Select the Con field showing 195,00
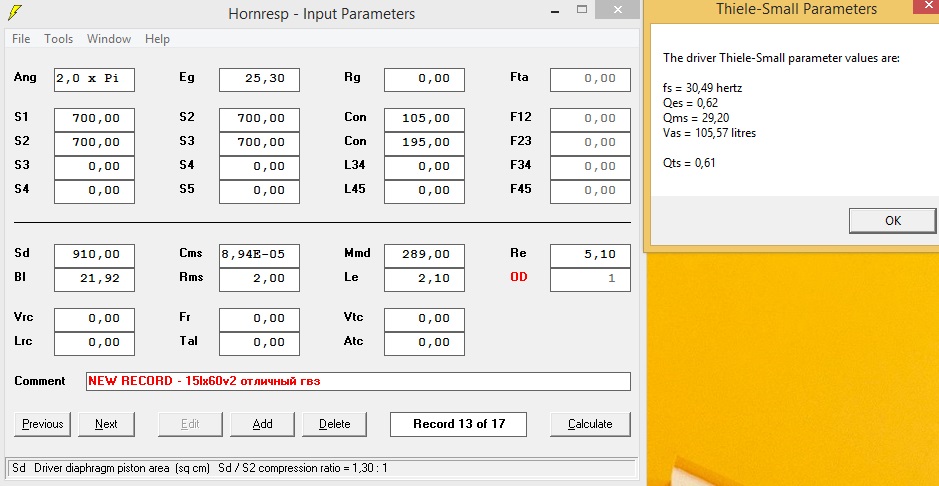 click(x=425, y=144)
